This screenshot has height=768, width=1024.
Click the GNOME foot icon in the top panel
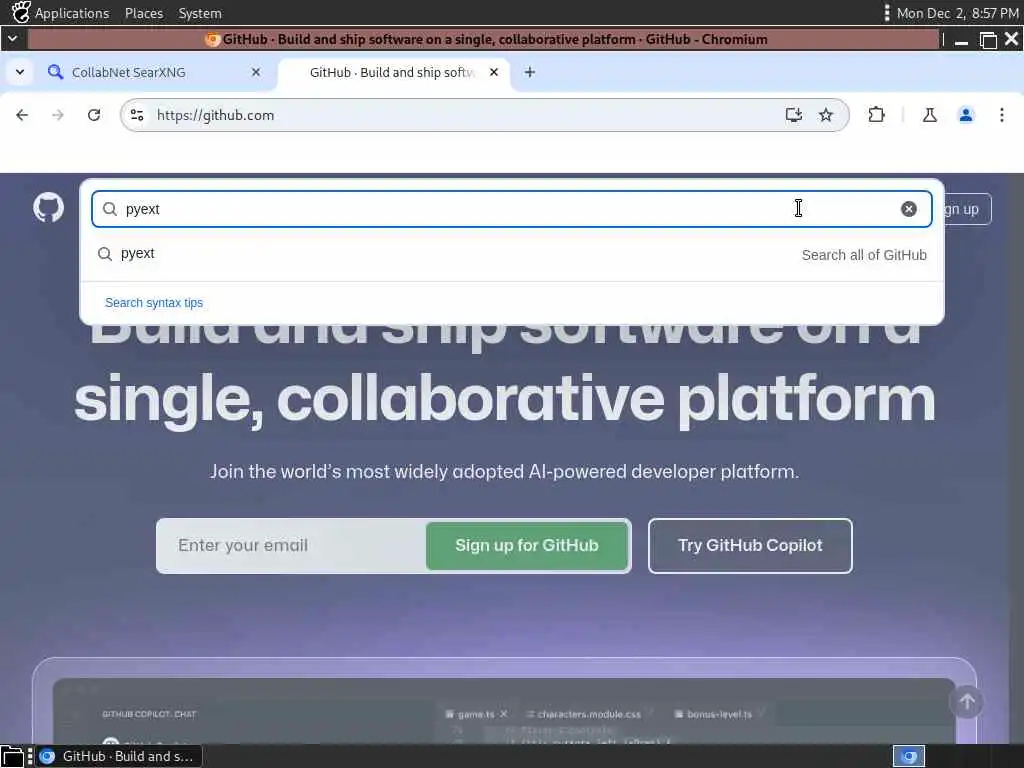click(21, 12)
